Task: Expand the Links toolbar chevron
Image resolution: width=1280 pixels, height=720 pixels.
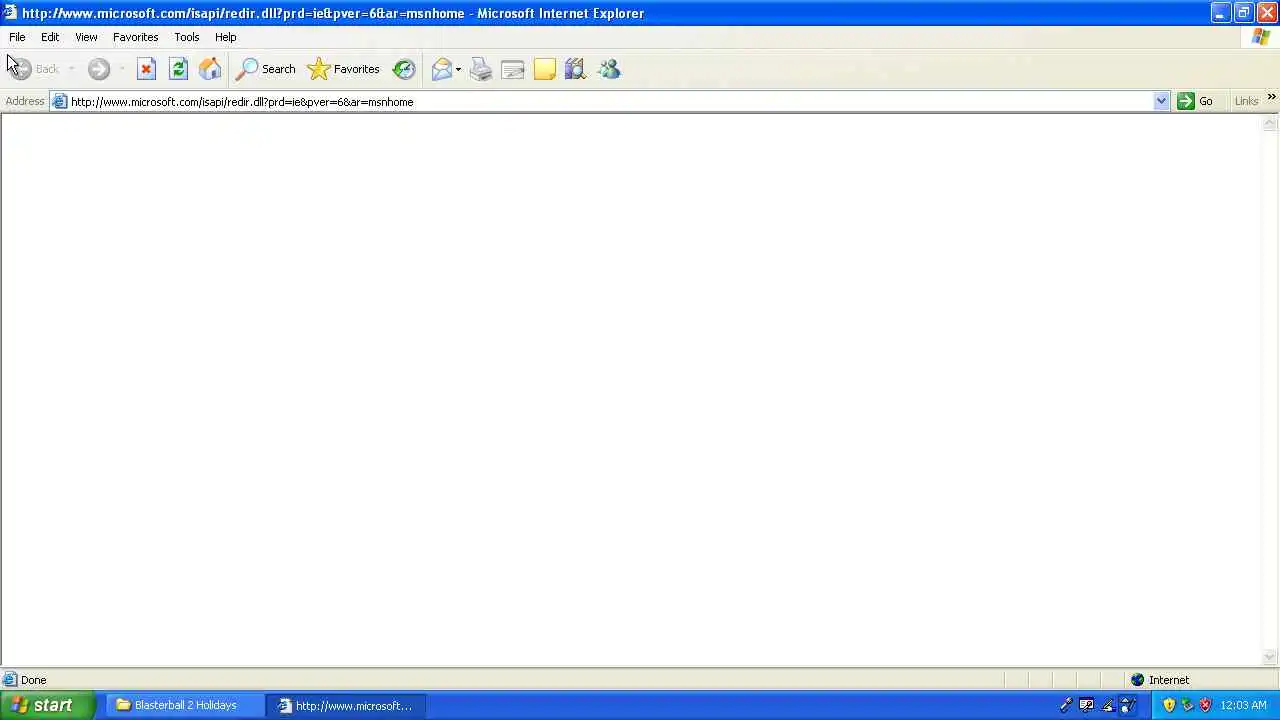Action: [x=1271, y=97]
